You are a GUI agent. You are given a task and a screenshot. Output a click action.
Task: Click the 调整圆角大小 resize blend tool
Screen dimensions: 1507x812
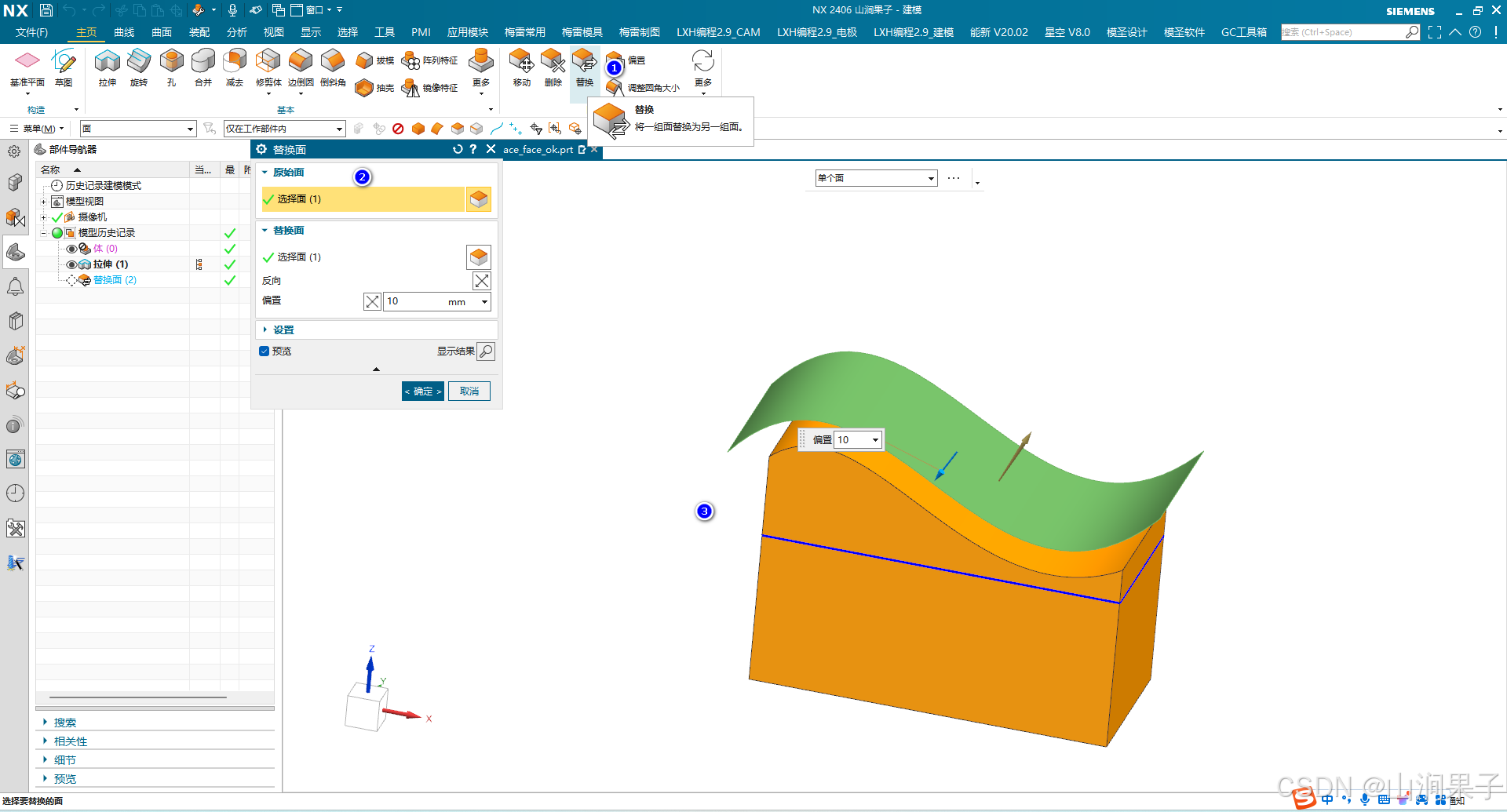pos(644,88)
